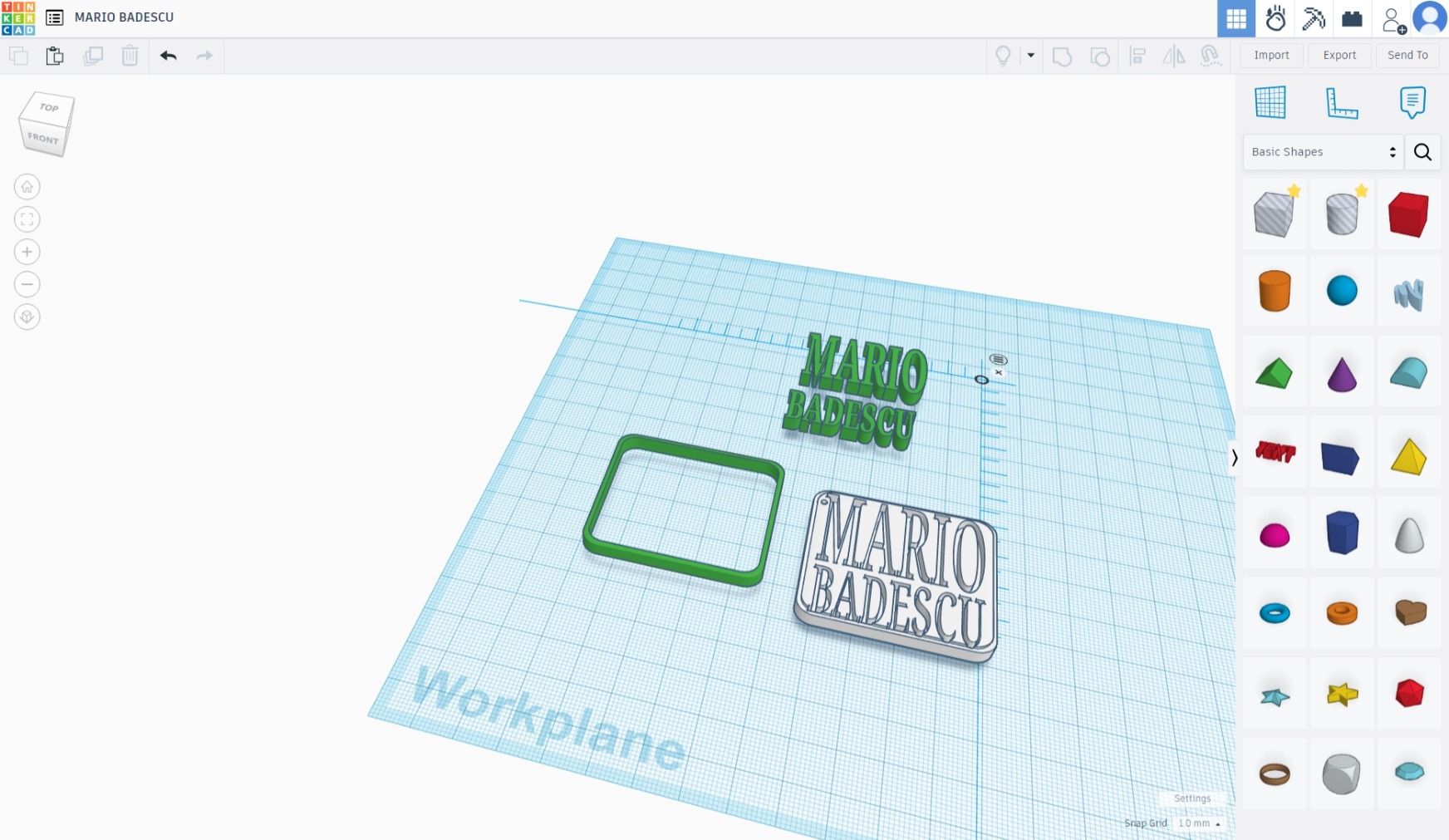Image resolution: width=1449 pixels, height=840 pixels.
Task: Select the teal Diamond shape
Action: 1409,772
